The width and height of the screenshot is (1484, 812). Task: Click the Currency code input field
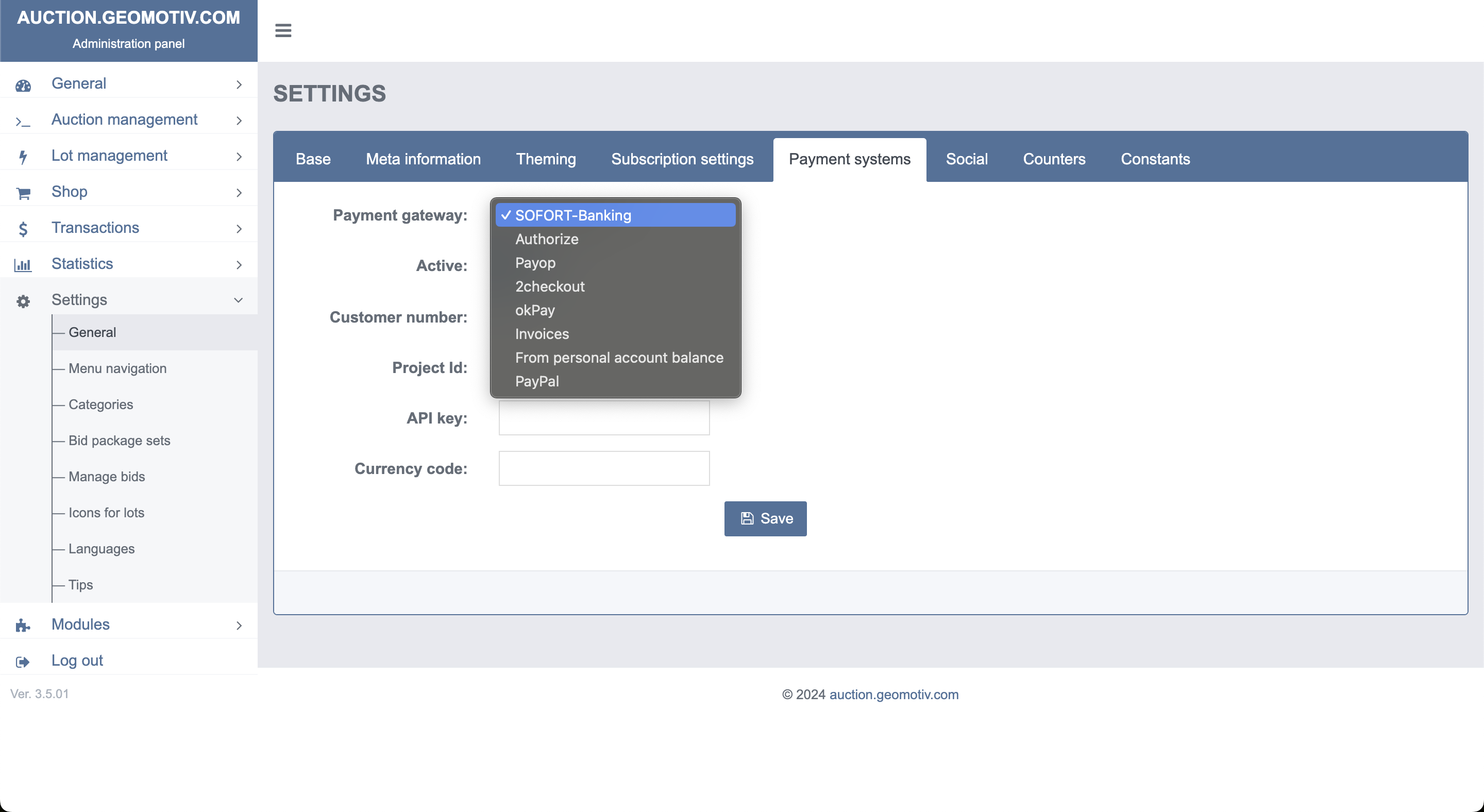click(x=603, y=468)
